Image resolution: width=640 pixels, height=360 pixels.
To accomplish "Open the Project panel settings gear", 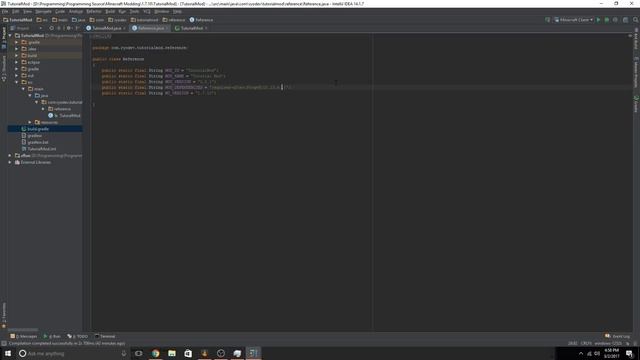I will 69,28.
